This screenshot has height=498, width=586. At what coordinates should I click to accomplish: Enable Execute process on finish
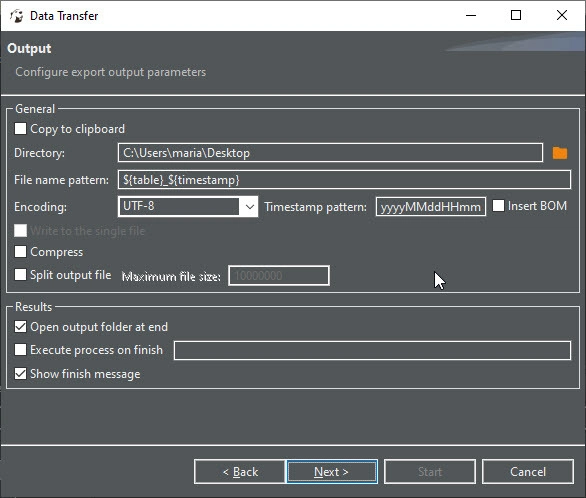point(20,350)
